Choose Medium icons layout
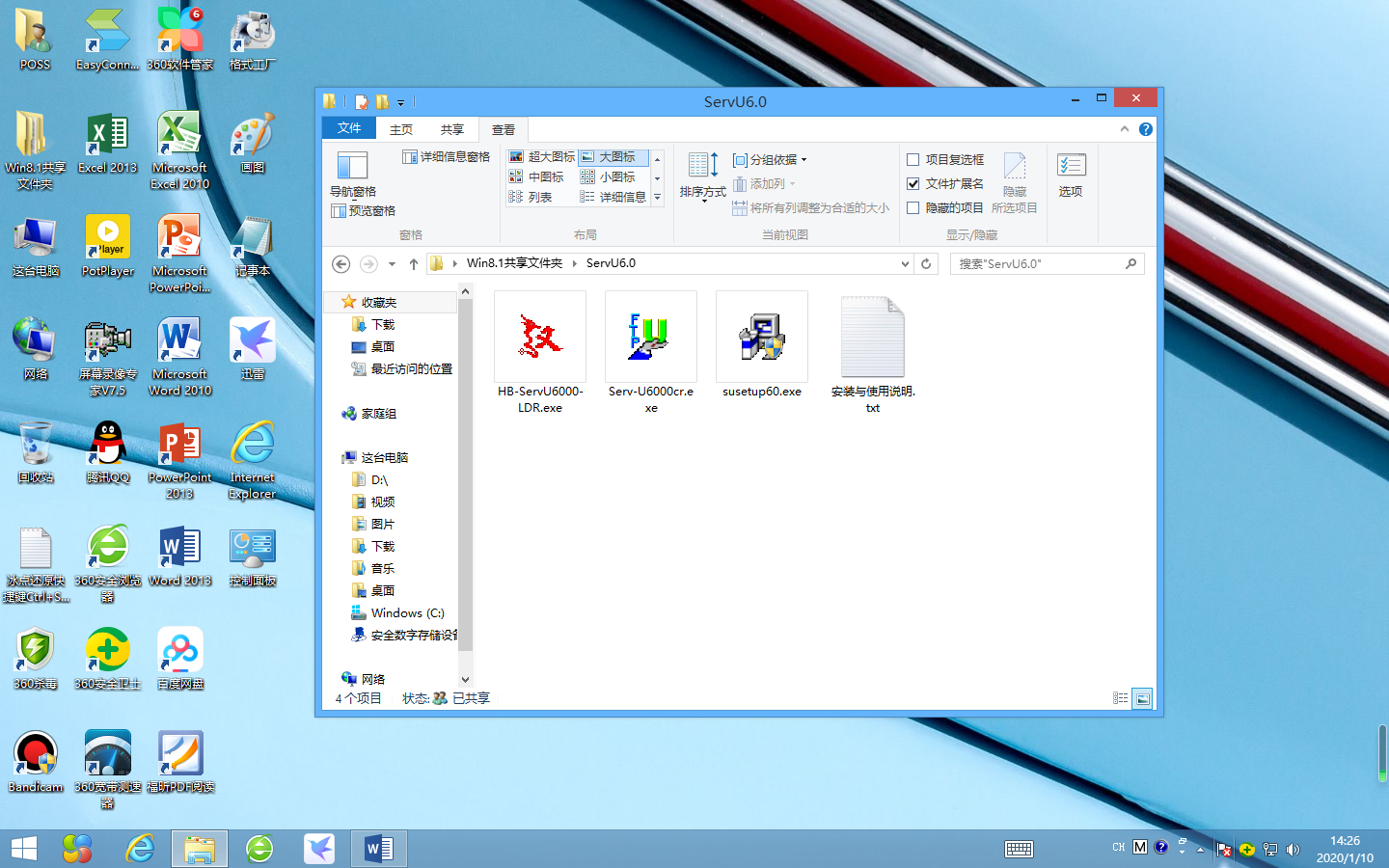The image size is (1389, 868). (x=536, y=177)
